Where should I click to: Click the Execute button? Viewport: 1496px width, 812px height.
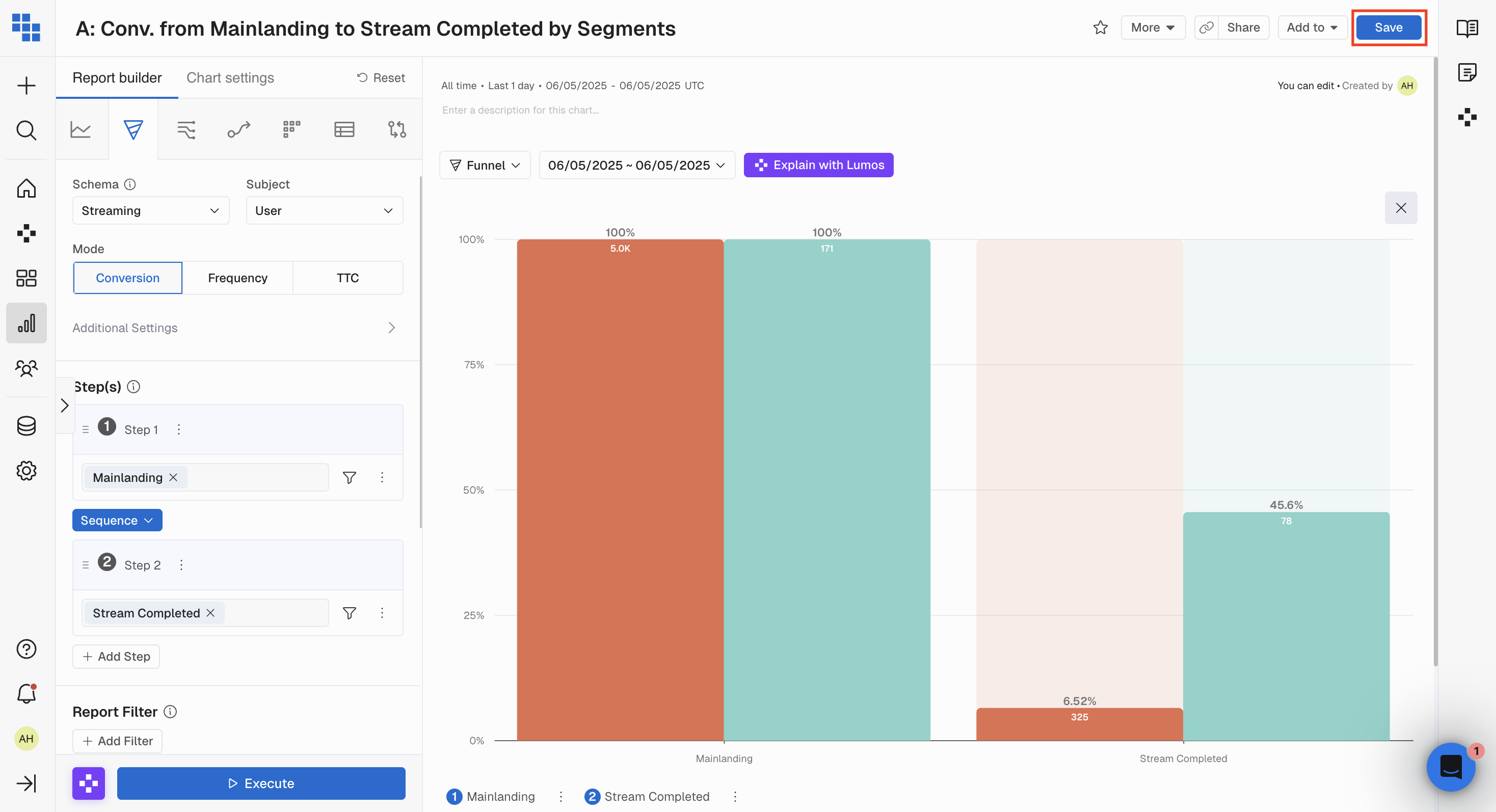pos(261,783)
